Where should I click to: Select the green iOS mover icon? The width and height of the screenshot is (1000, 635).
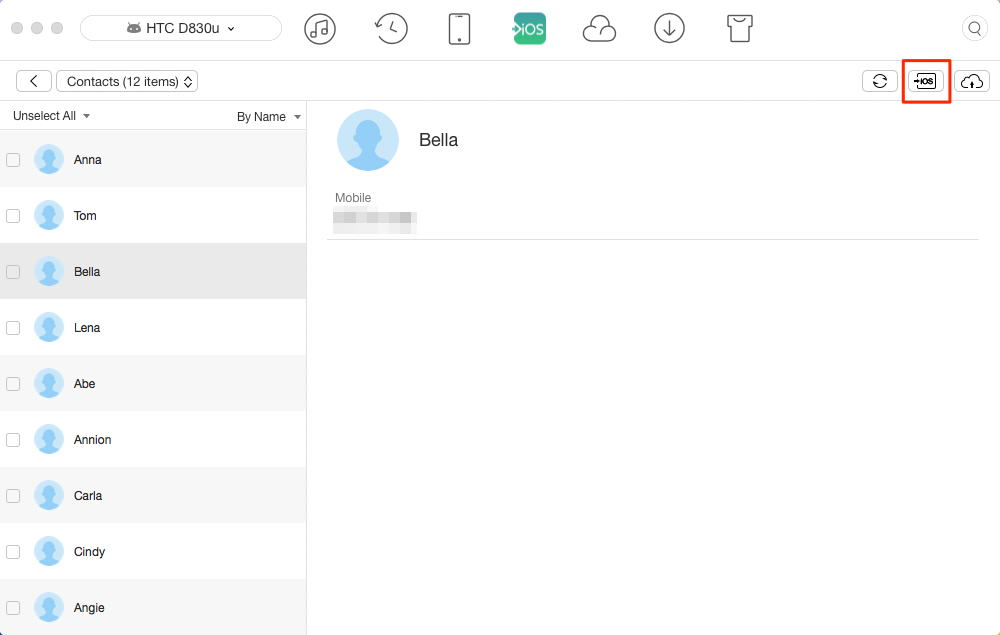529,29
